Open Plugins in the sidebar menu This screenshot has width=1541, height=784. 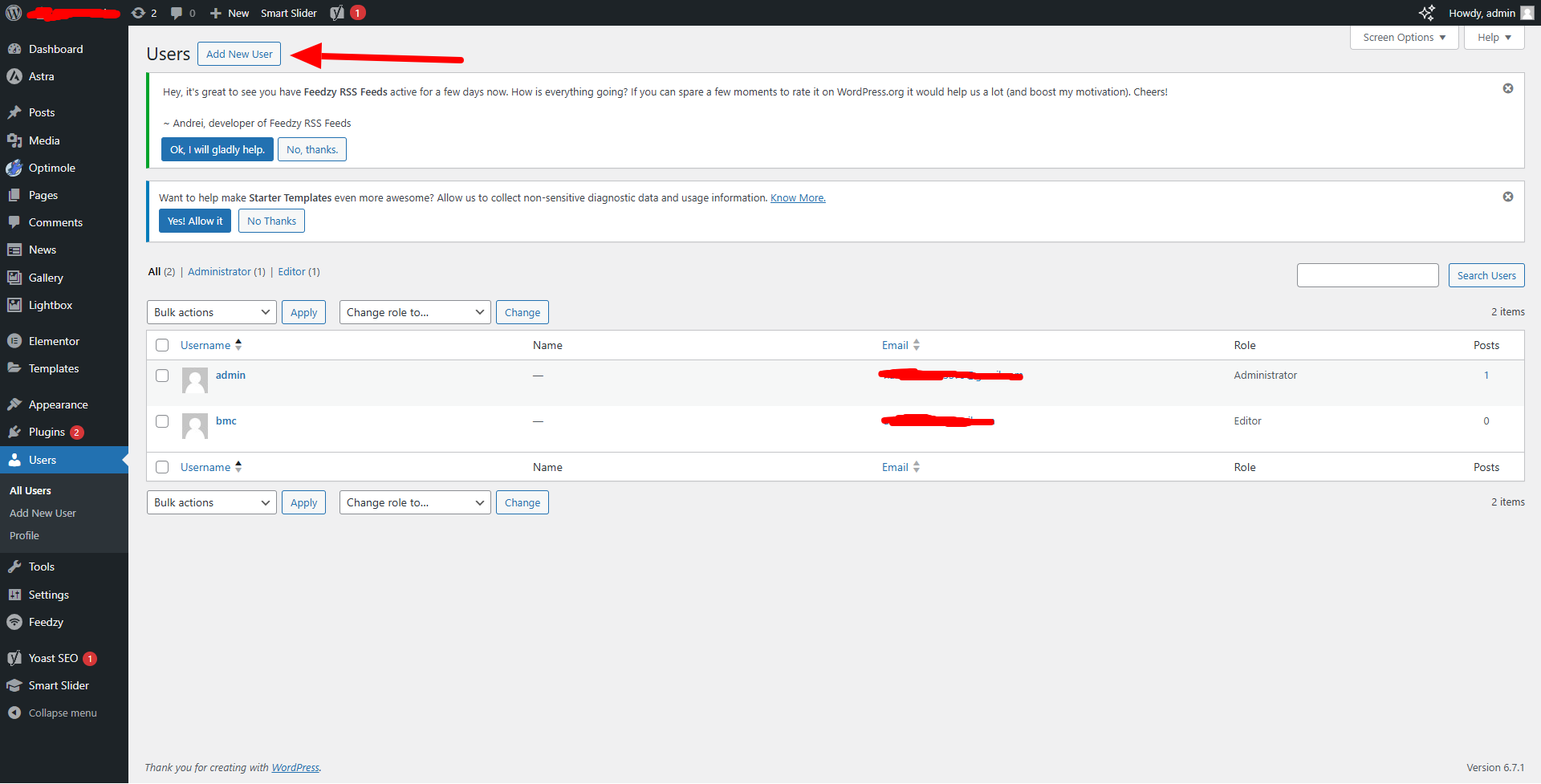[47, 432]
